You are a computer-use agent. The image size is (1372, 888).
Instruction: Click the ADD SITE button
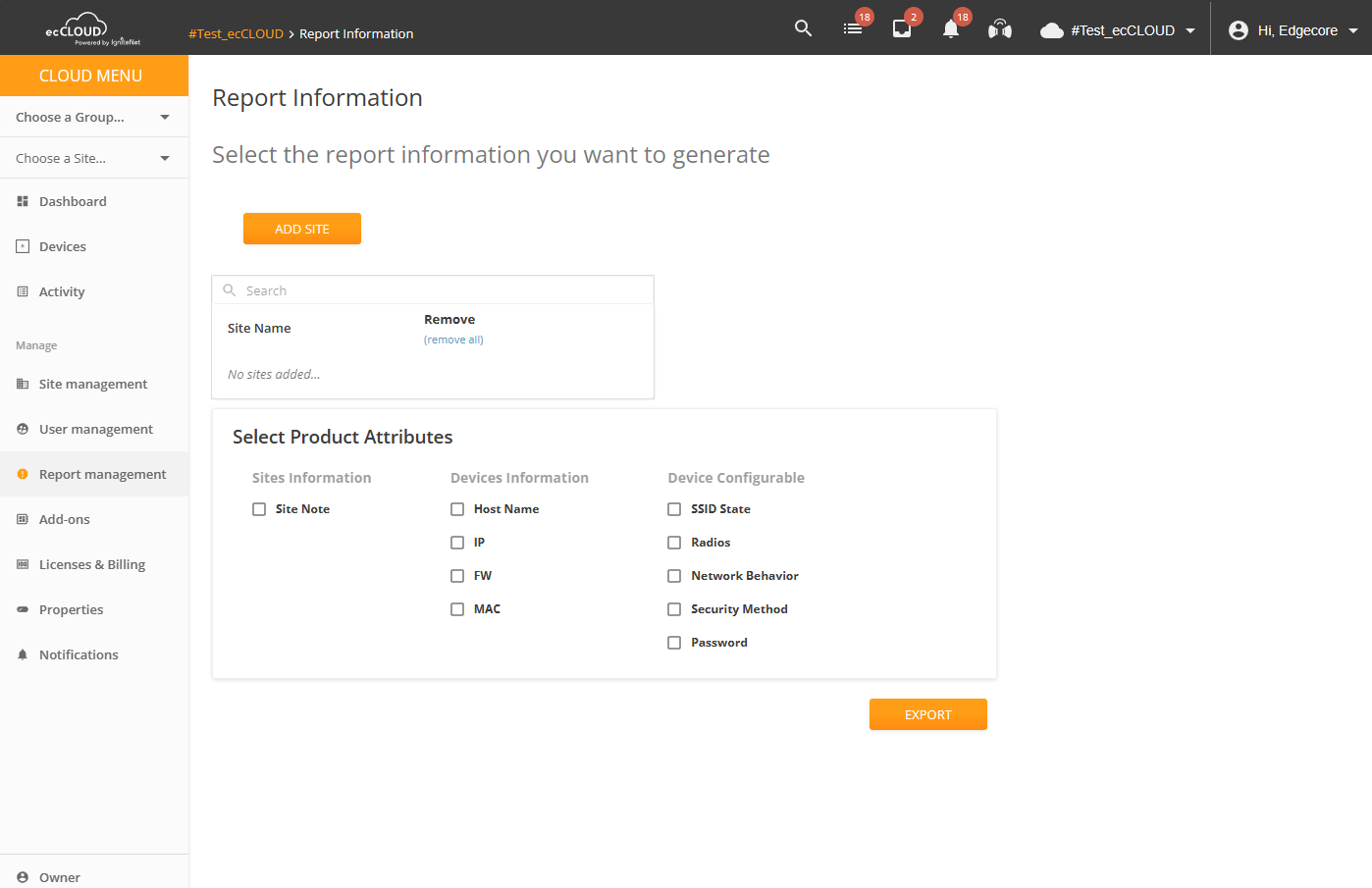301,229
